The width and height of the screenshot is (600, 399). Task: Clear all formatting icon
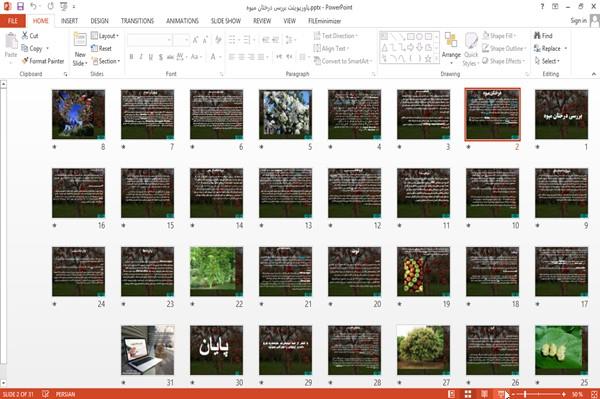click(218, 39)
